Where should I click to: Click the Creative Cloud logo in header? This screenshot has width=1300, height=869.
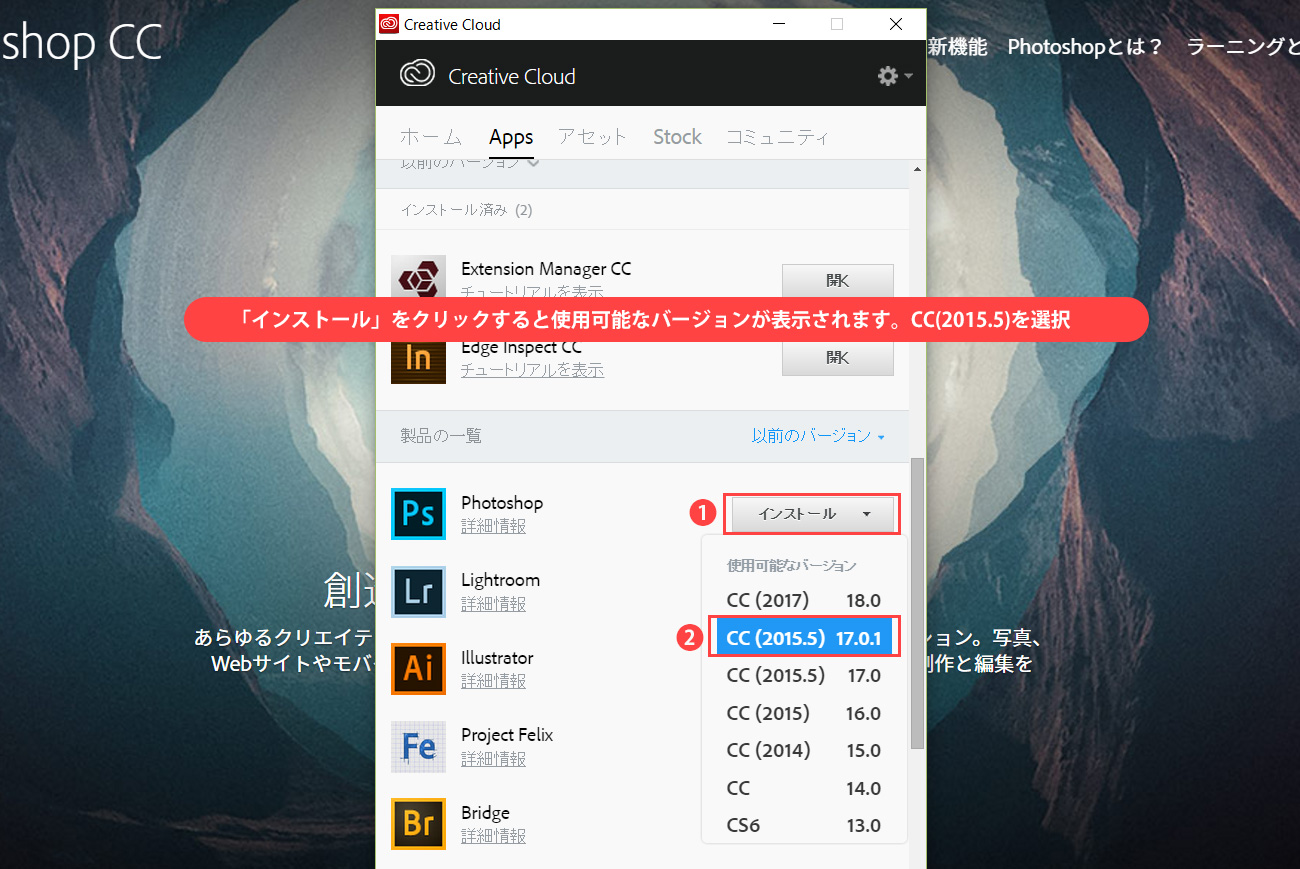tap(417, 76)
